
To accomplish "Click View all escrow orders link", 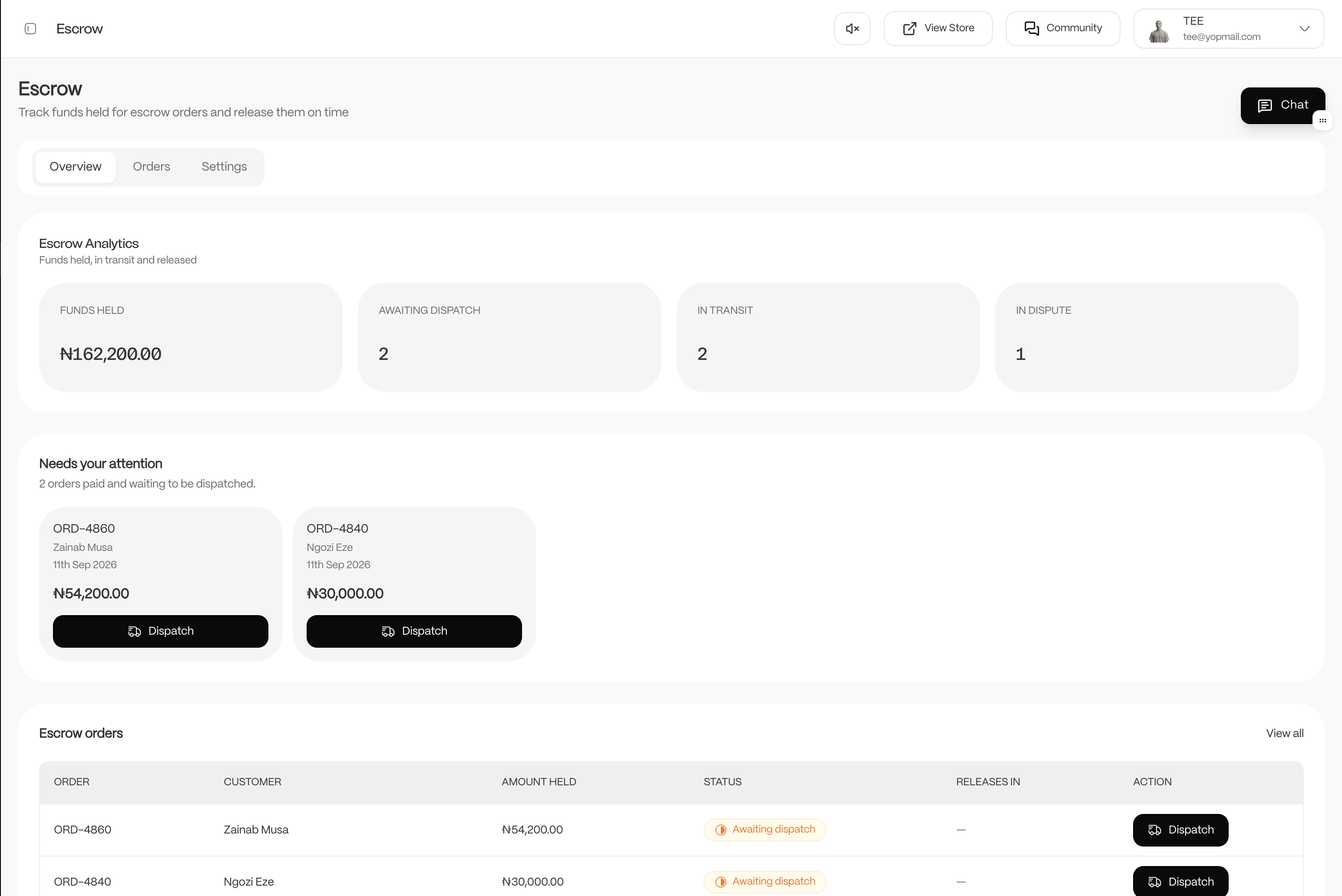I will (x=1284, y=733).
